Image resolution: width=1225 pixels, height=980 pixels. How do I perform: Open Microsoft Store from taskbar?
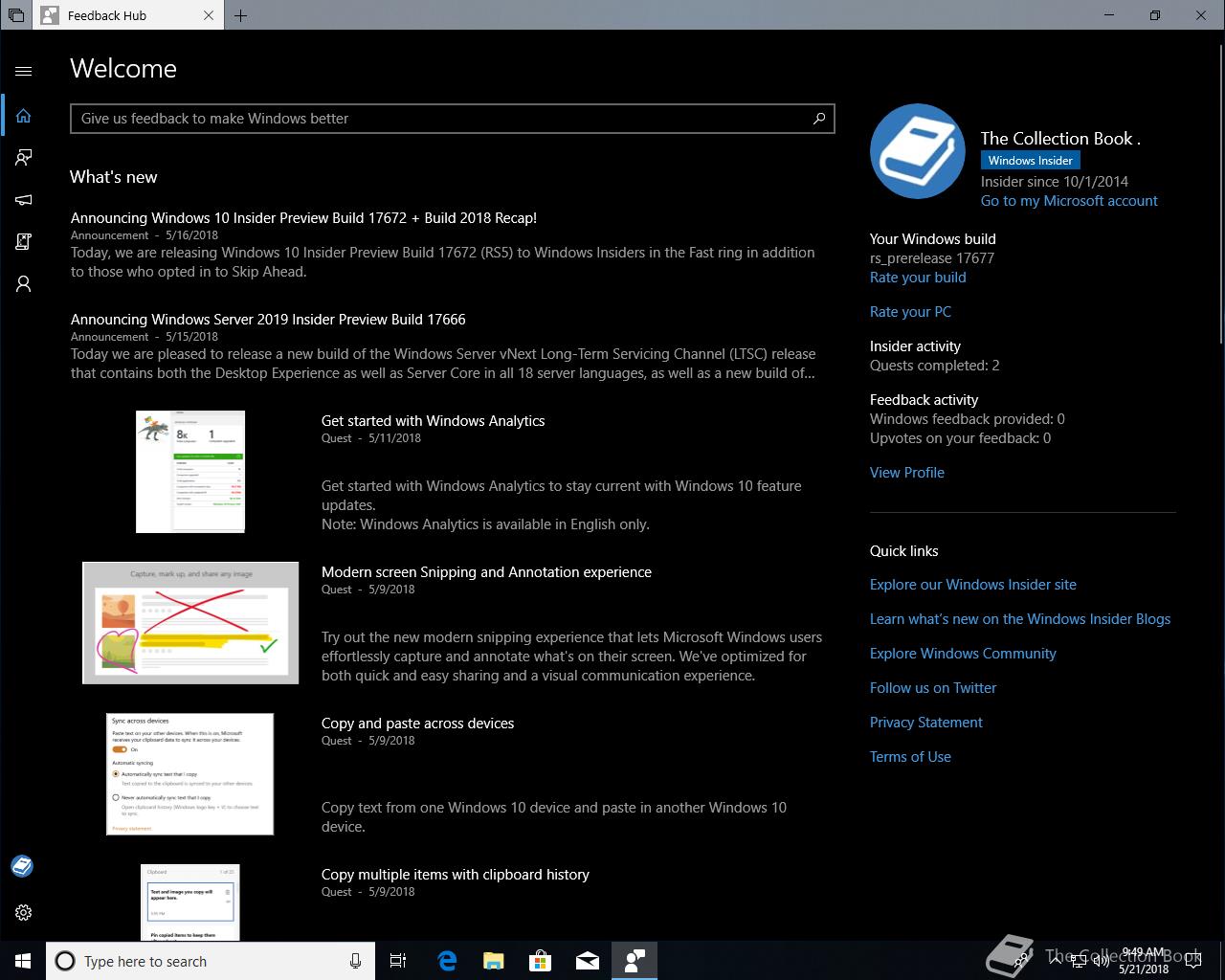coord(541,961)
